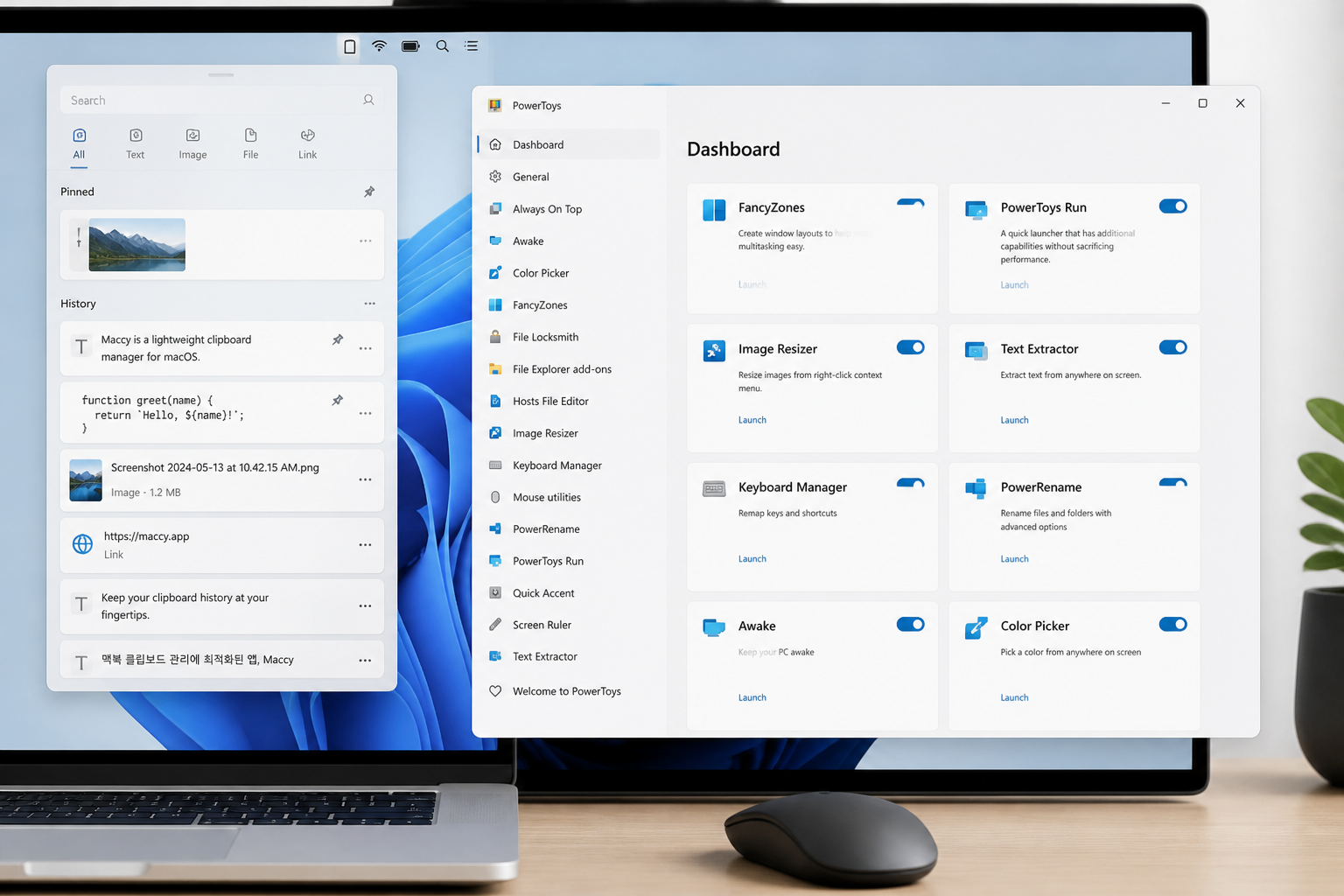Click the battery icon in the menu bar
Screen dimensions: 1344x896
click(x=410, y=46)
